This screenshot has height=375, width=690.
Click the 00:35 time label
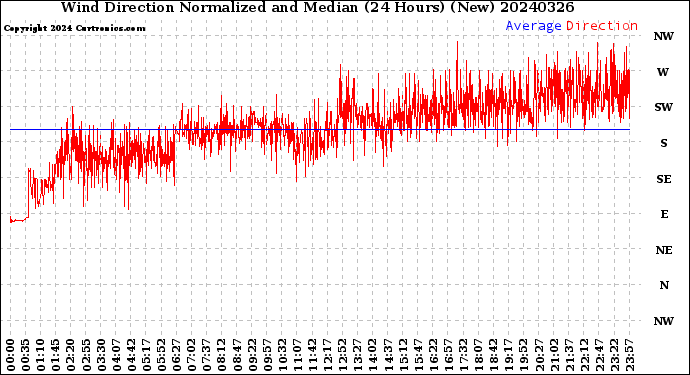point(26,355)
